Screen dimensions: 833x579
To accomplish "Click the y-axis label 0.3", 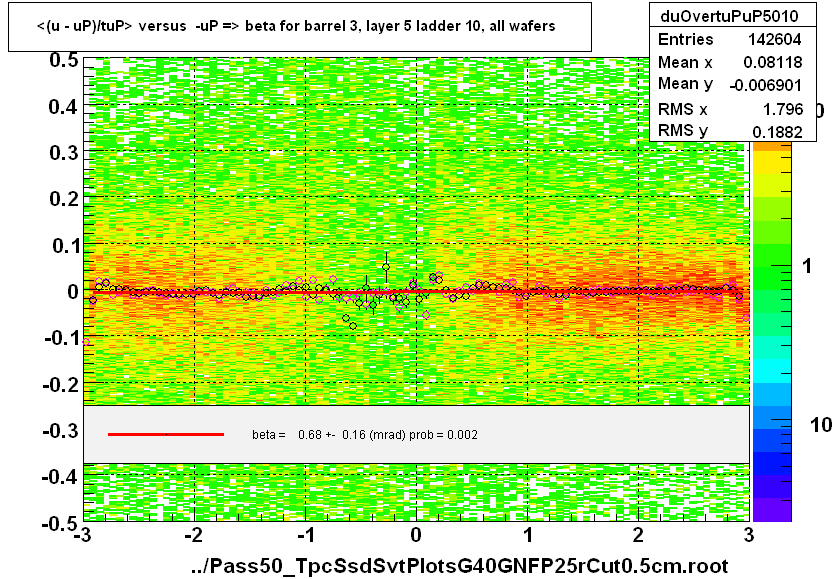I will [64, 153].
